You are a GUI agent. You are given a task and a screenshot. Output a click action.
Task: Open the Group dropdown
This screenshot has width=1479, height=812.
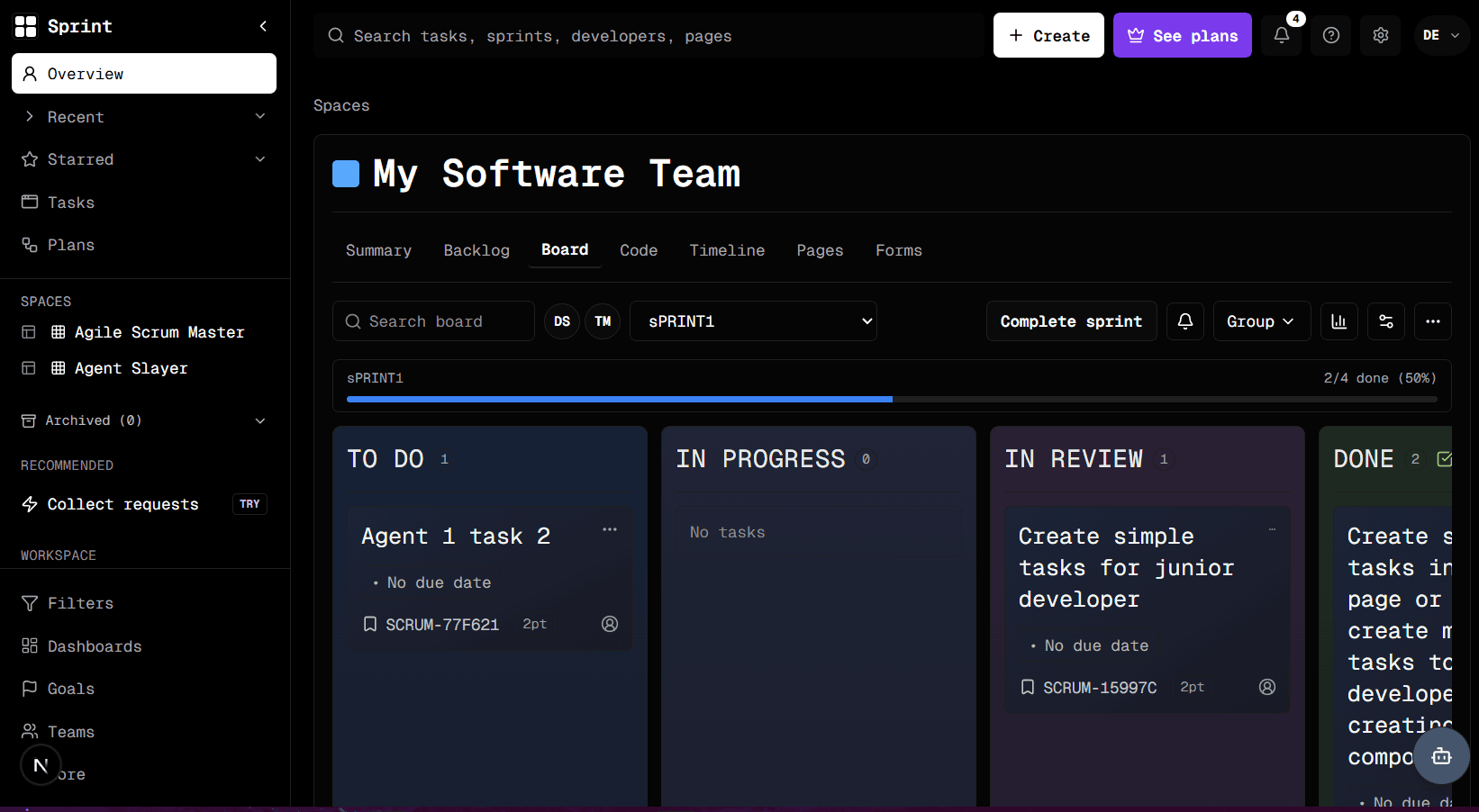pyautogui.click(x=1260, y=321)
